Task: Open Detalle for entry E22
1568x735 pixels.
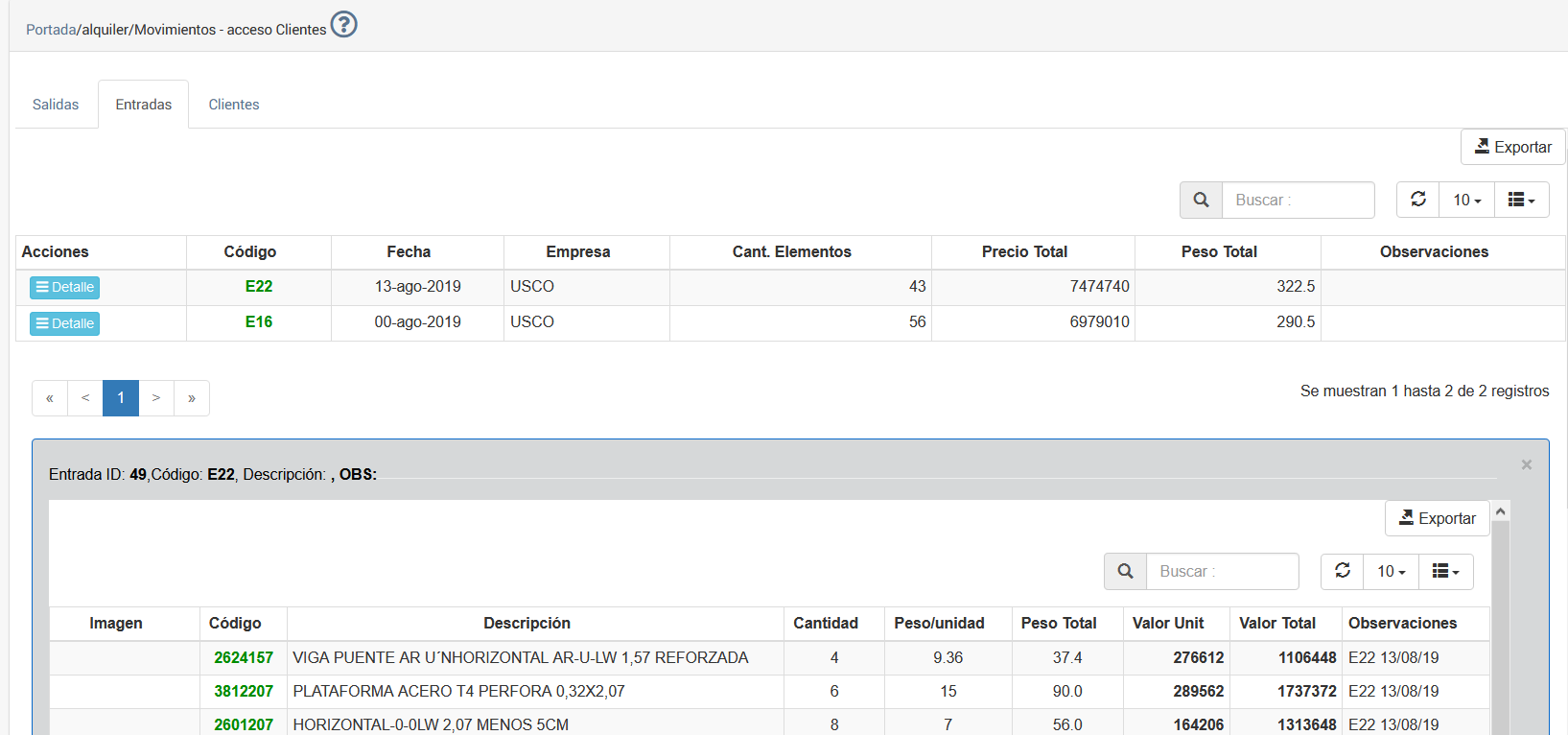Action: coord(64,287)
